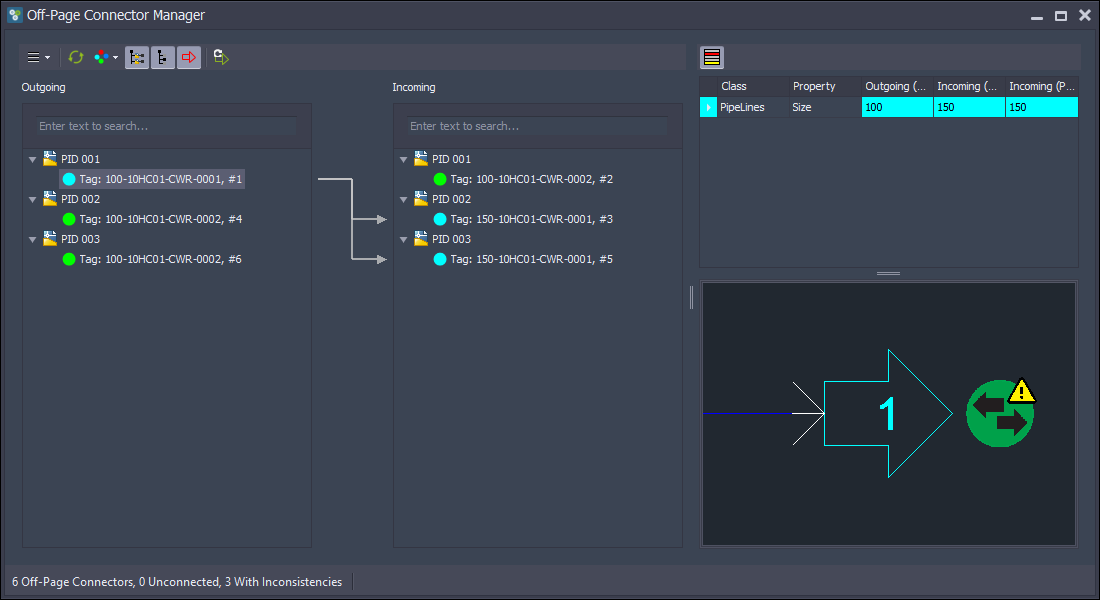Collapse PID 003 in the Incoming tree
The height and width of the screenshot is (600, 1100).
pos(404,240)
